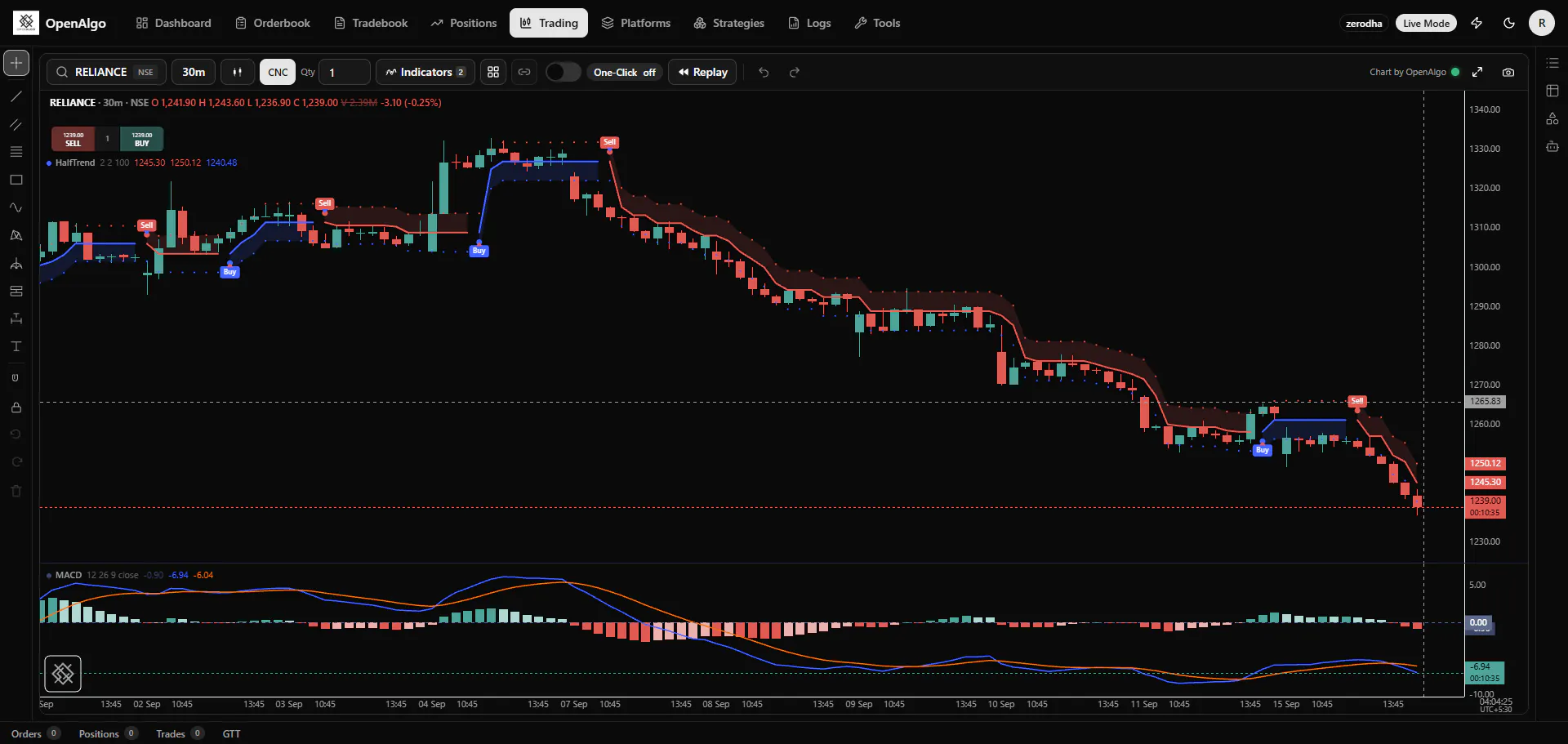Select the wave curve drawing tool
The width and height of the screenshot is (1568, 744).
[16, 207]
